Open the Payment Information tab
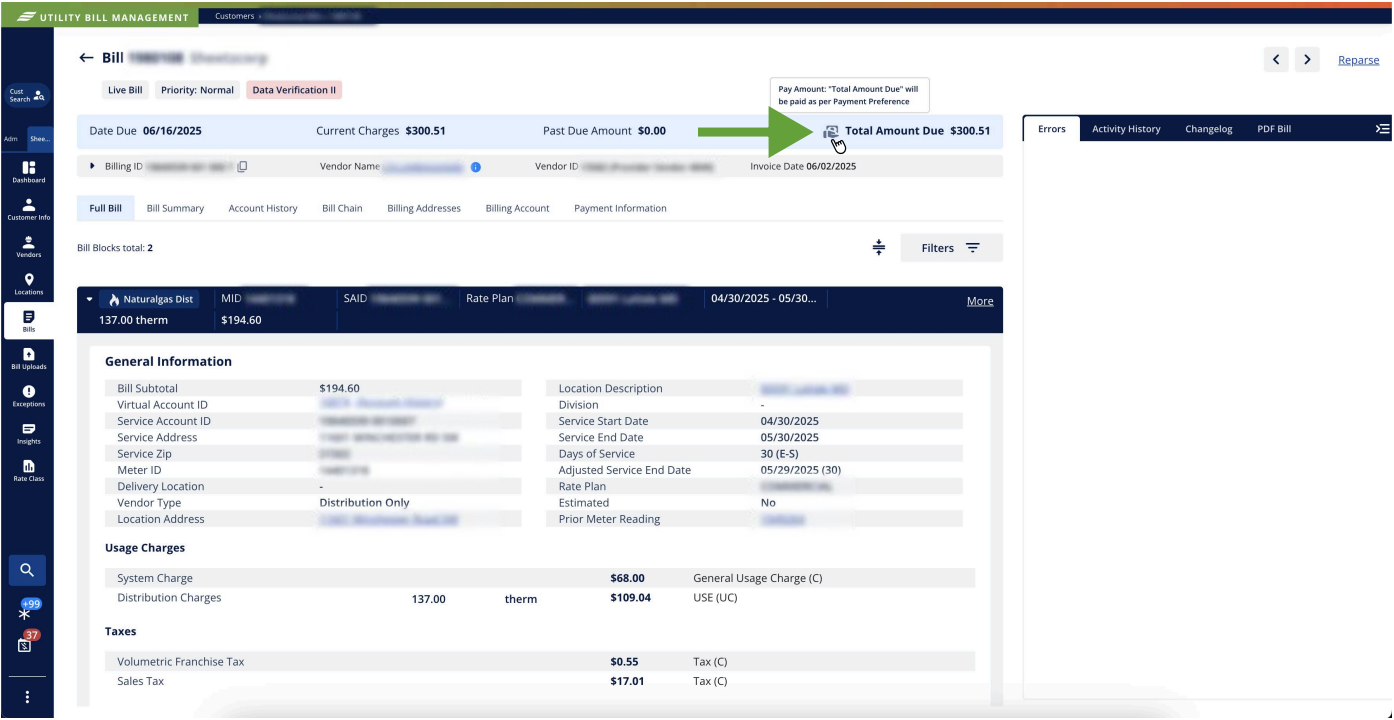 pyautogui.click(x=620, y=209)
